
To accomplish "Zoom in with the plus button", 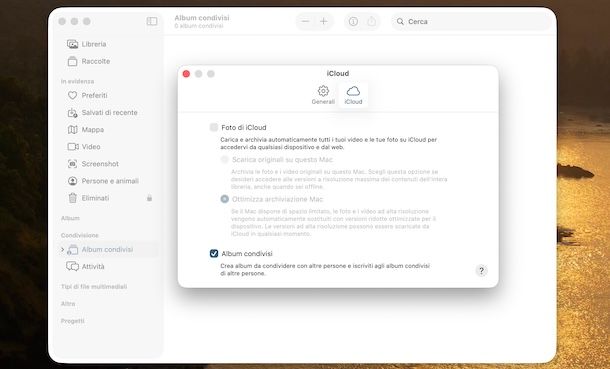I will [324, 21].
